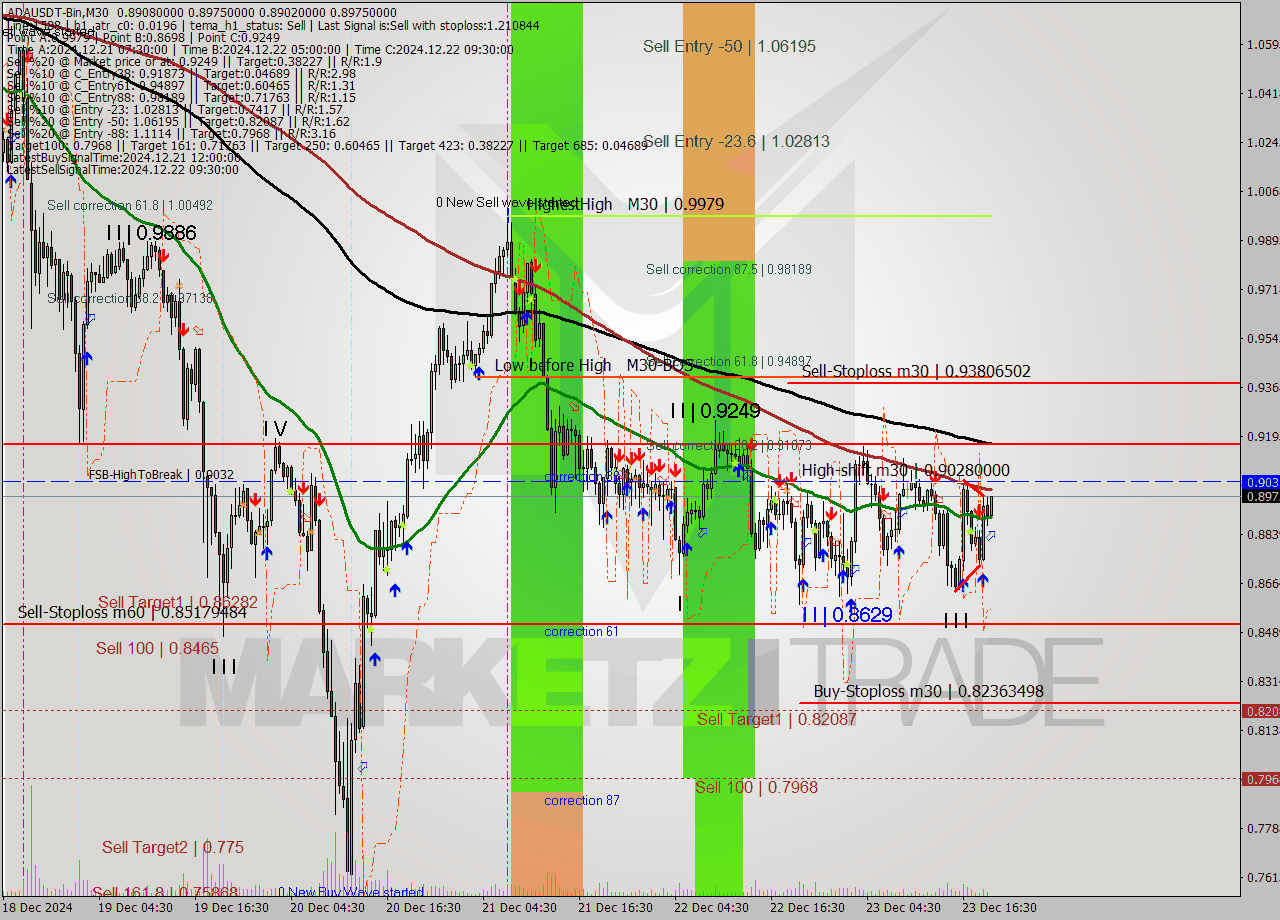Image resolution: width=1280 pixels, height=920 pixels.
Task: Click the current price tag 0.897 on axis
Action: tap(1260, 496)
